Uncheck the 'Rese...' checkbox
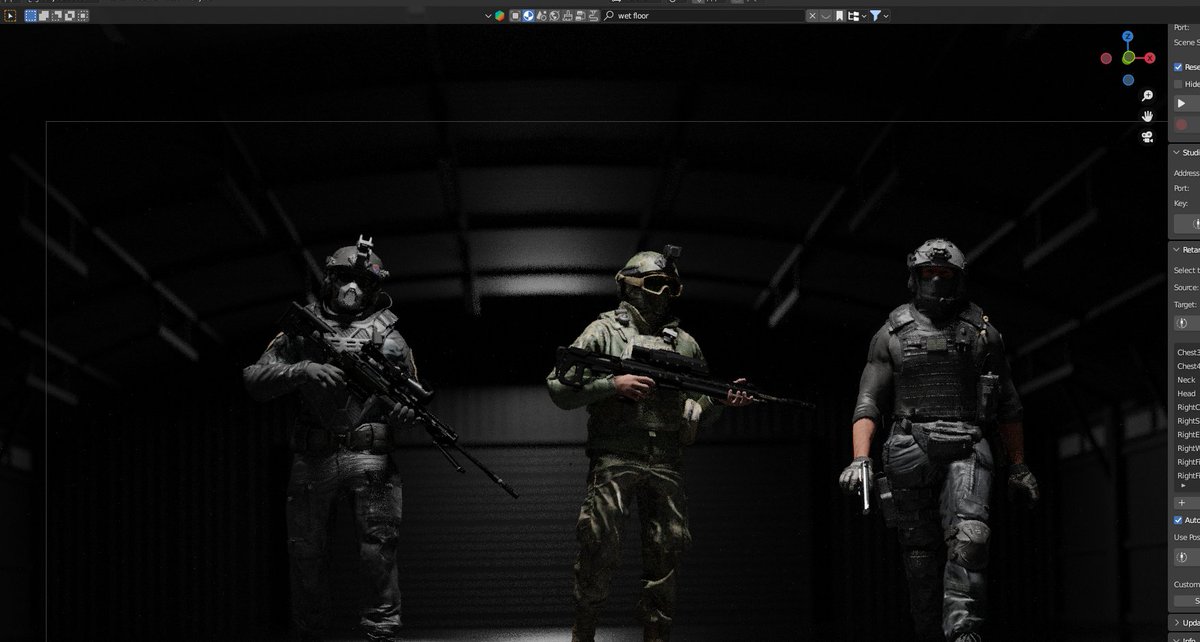The height and width of the screenshot is (642, 1200). pos(1178,67)
